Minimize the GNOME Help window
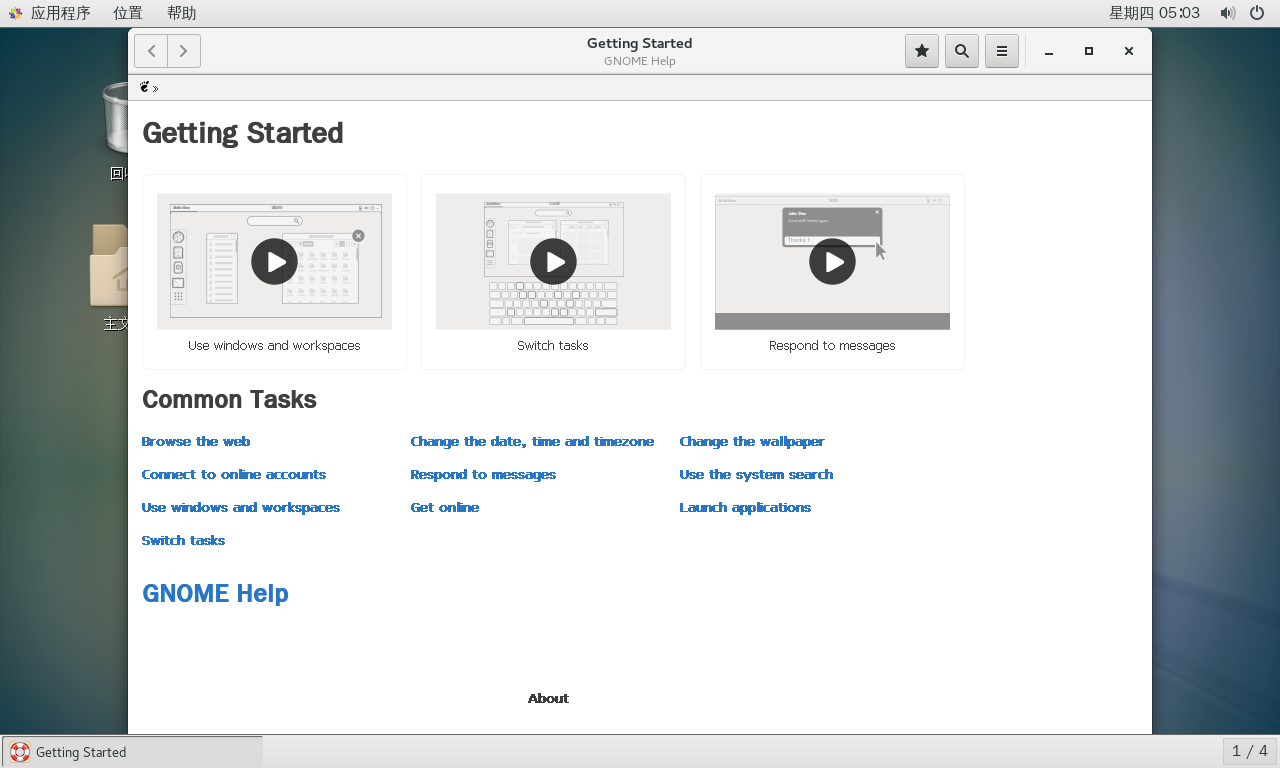Image resolution: width=1280 pixels, height=768 pixels. click(x=1049, y=51)
